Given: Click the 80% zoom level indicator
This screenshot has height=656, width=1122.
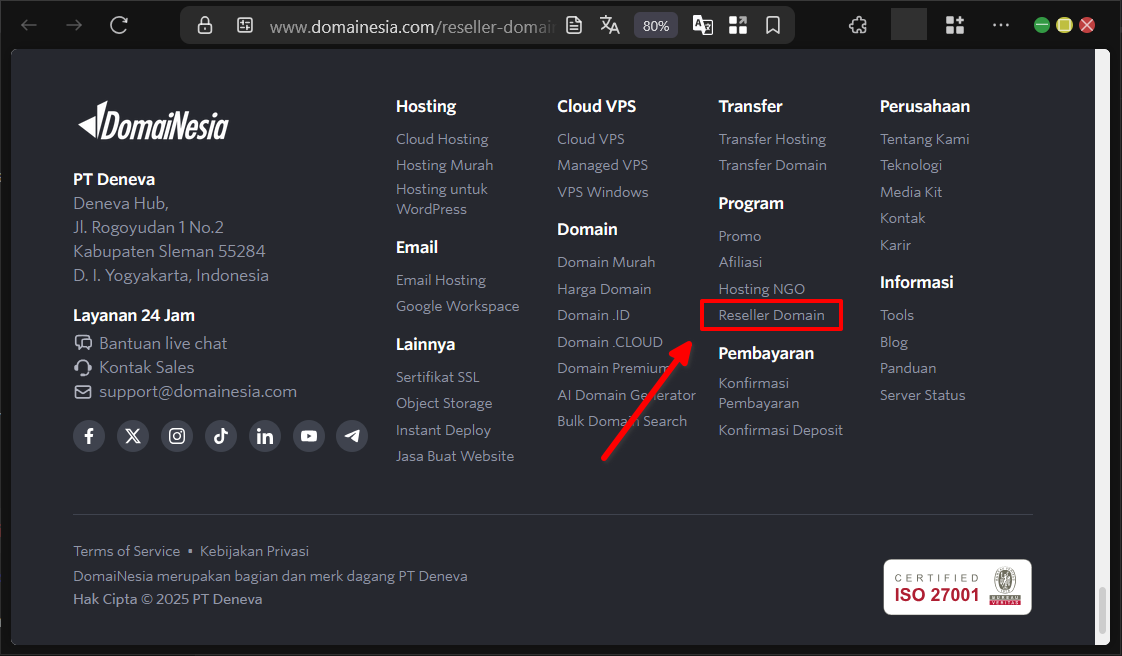Looking at the screenshot, I should (x=656, y=26).
